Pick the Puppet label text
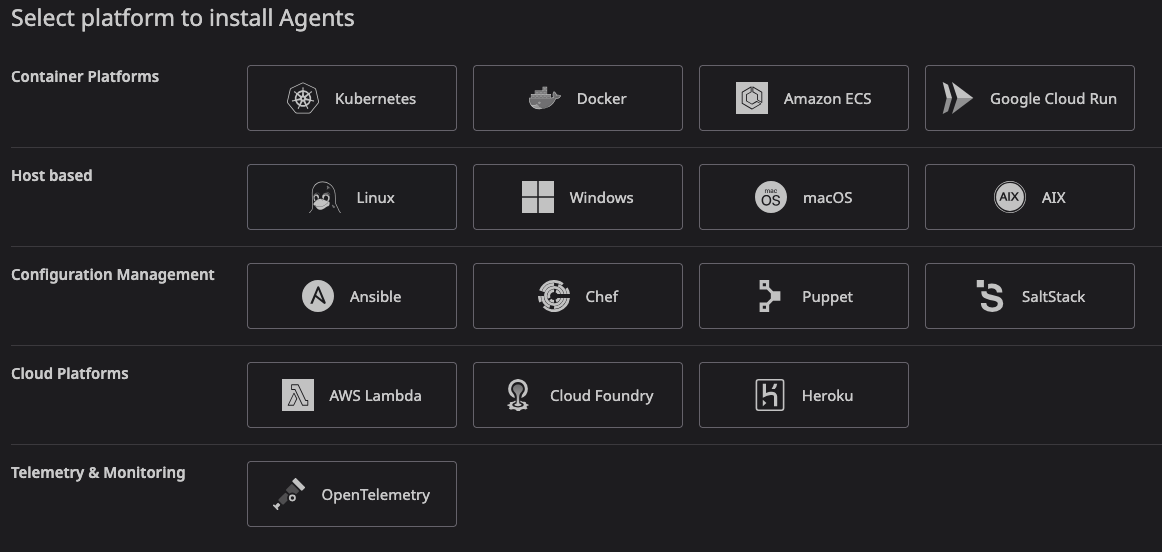Image resolution: width=1162 pixels, height=552 pixels. 827,297
